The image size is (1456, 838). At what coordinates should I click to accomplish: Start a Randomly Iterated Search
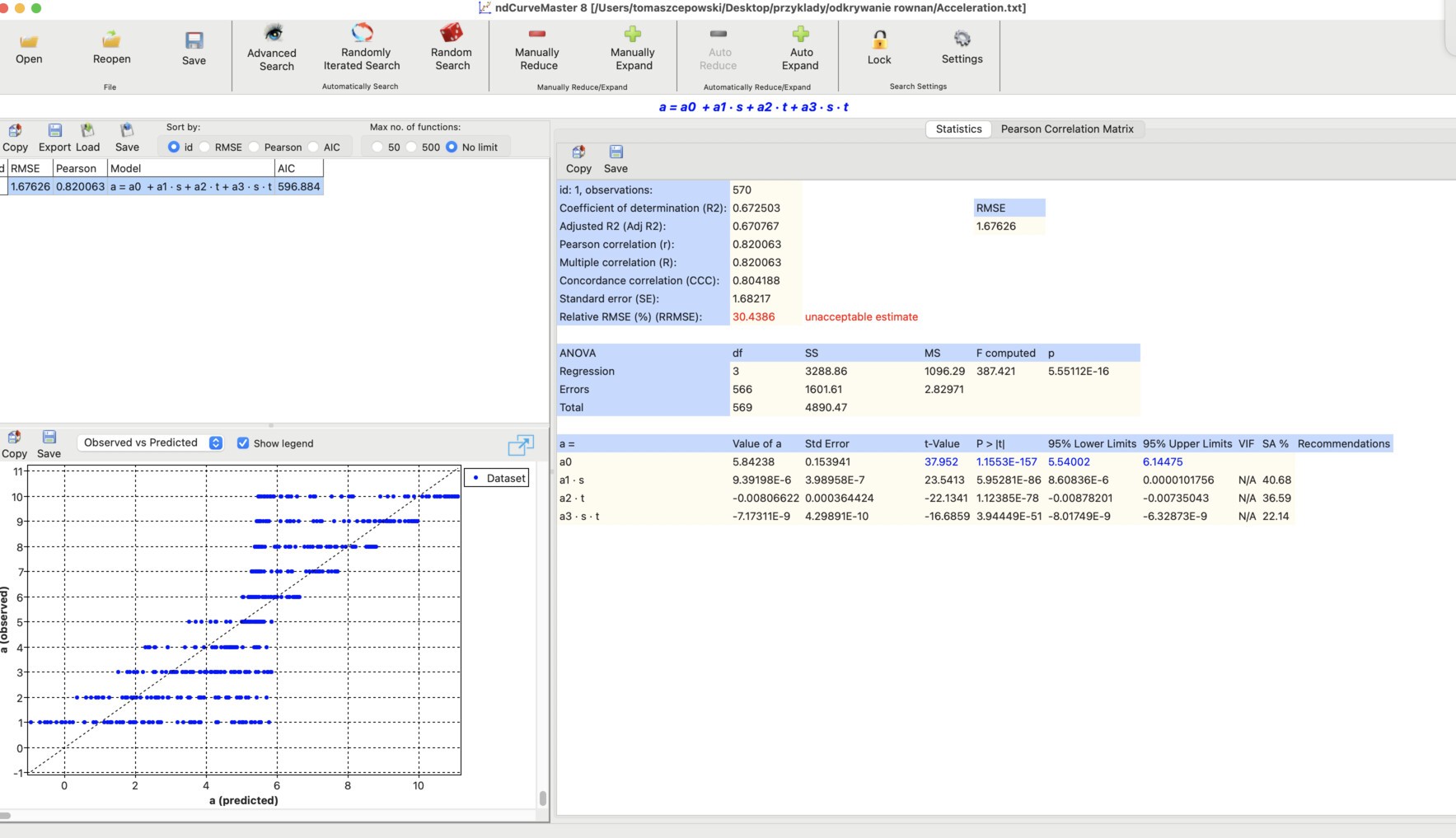[x=363, y=51]
